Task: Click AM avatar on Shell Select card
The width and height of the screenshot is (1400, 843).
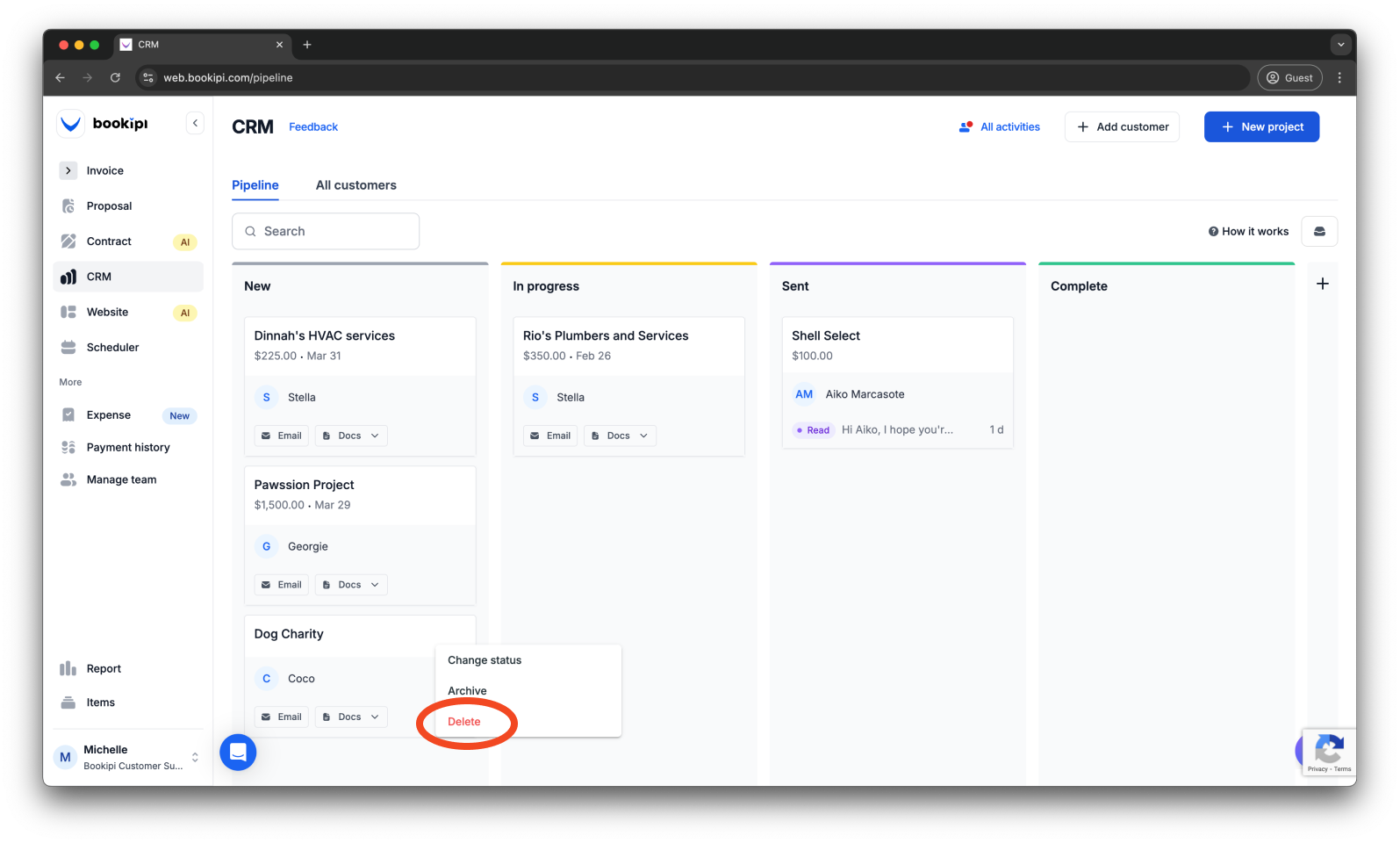Action: [x=804, y=394]
